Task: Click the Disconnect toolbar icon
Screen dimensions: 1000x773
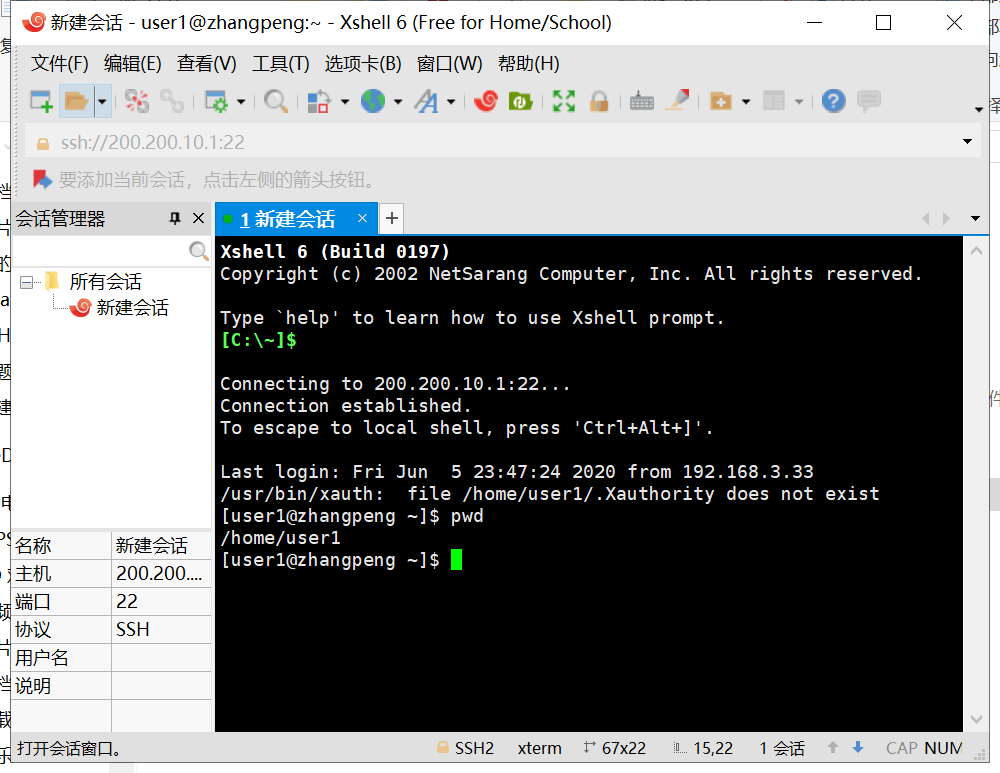Action: tap(136, 101)
